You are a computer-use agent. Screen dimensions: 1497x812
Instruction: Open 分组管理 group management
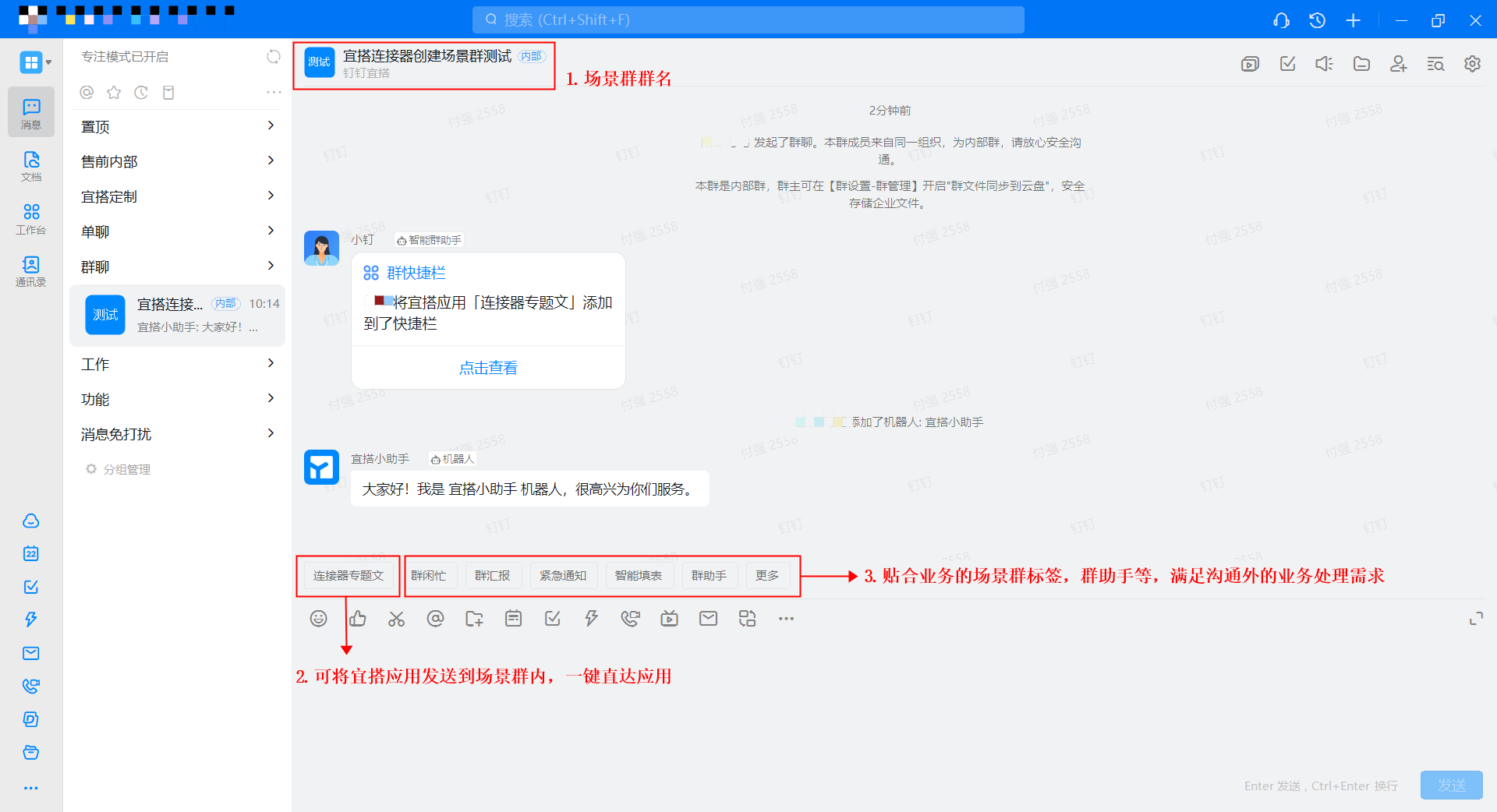tap(119, 469)
